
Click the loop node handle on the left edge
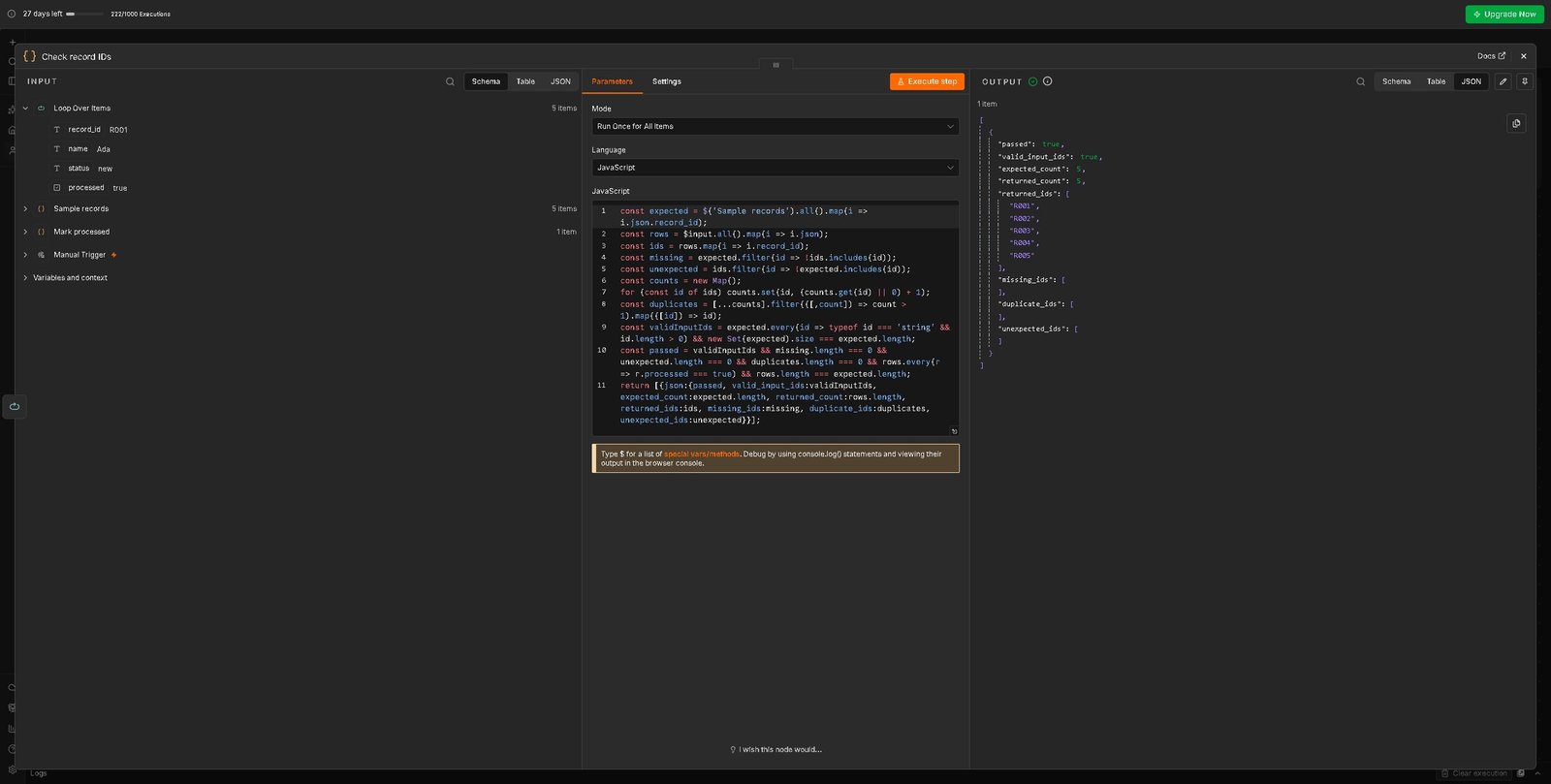point(15,406)
